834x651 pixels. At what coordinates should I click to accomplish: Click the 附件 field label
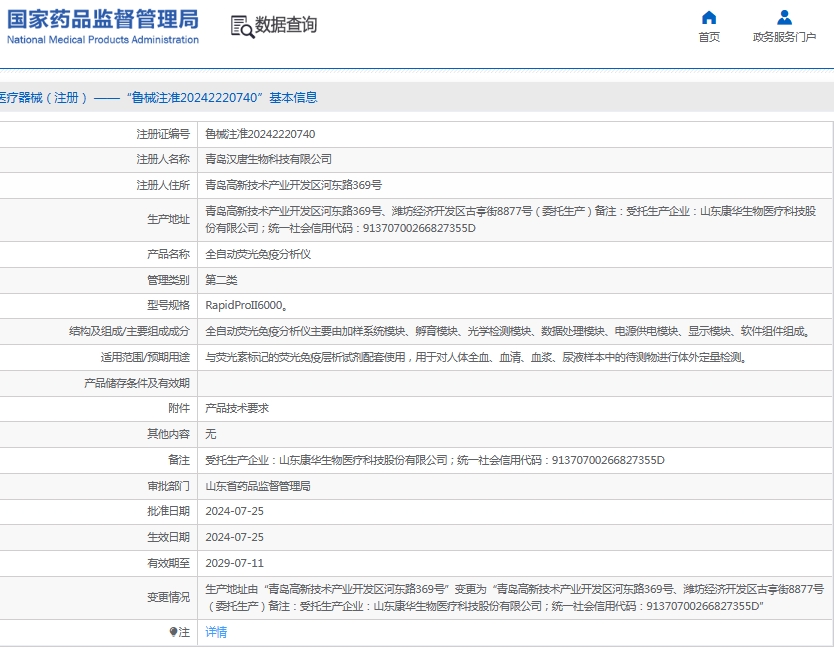[x=179, y=408]
